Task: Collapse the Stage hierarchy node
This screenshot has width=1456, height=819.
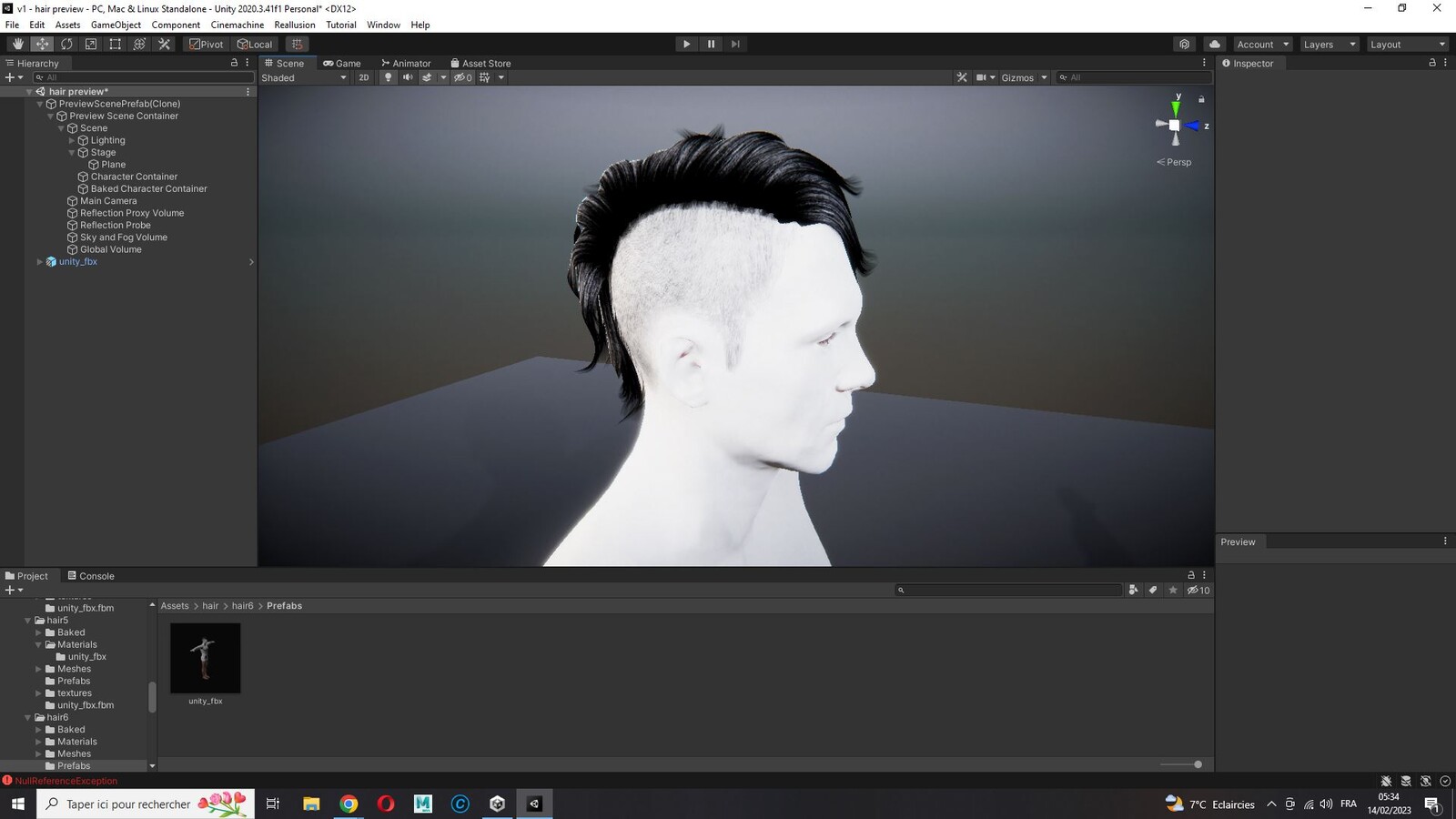Action: 72,153
